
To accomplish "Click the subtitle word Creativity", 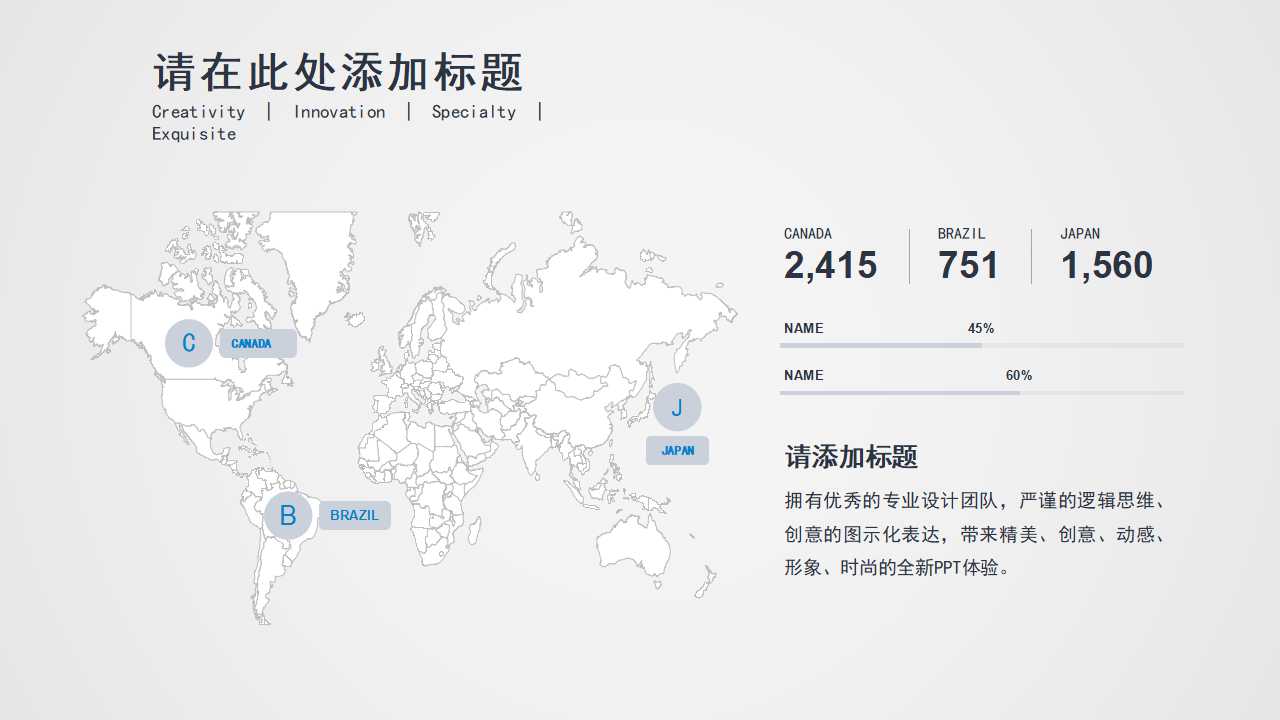I will 198,112.
